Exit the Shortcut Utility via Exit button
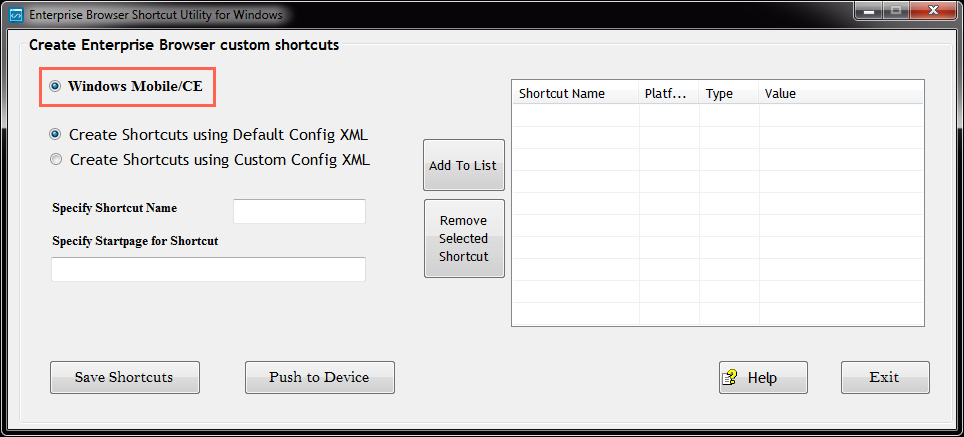The height and width of the screenshot is (437, 964). point(884,377)
